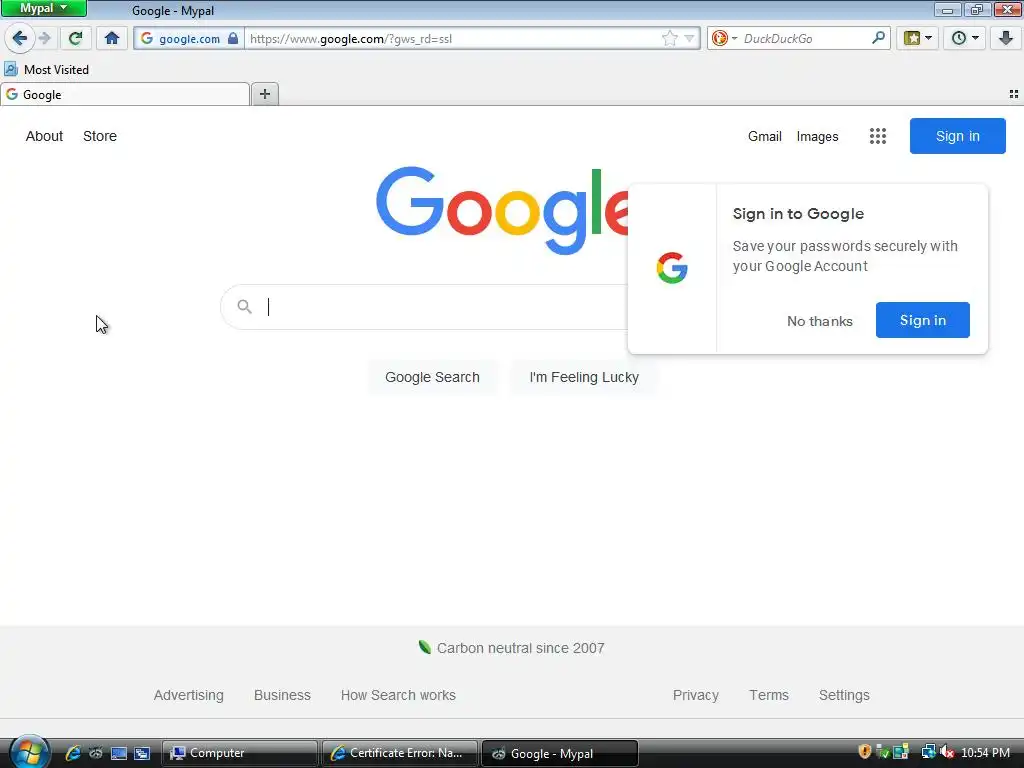Open the Store link
Image resolution: width=1024 pixels, height=768 pixels.
[x=100, y=136]
